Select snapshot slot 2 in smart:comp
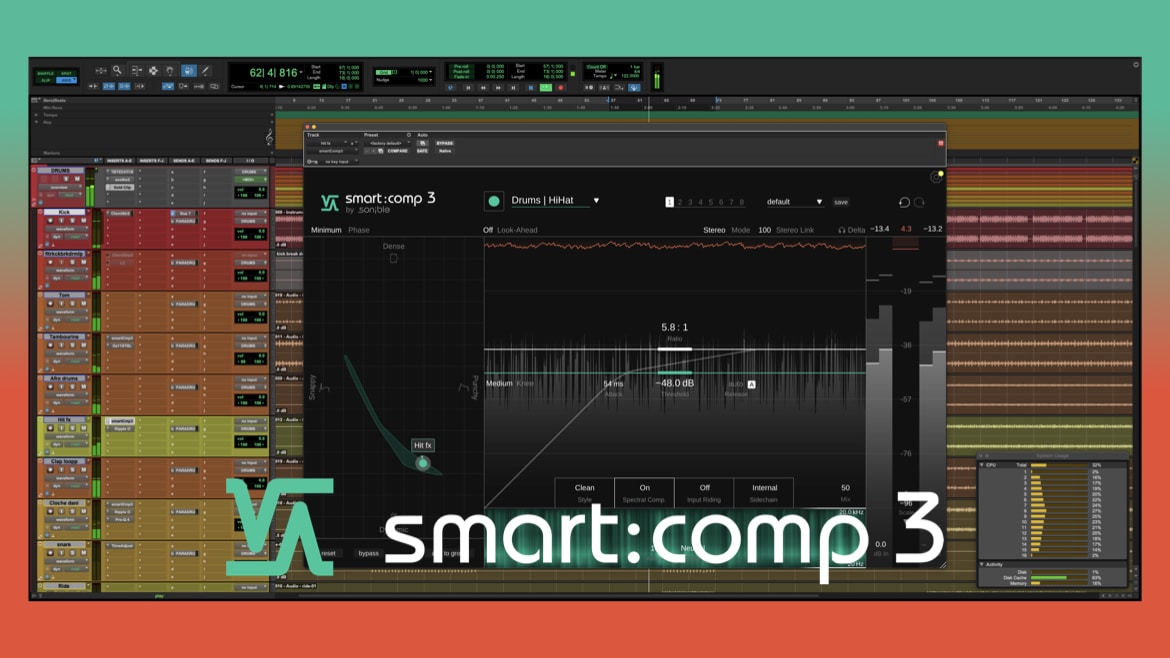Image resolution: width=1170 pixels, height=658 pixels. tap(678, 201)
